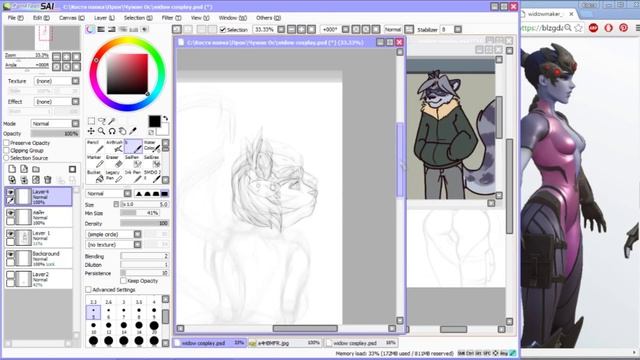Image resolution: width=640 pixels, height=360 pixels.
Task: Open the zoom percentage 33.33% dropdown
Action: (281, 29)
